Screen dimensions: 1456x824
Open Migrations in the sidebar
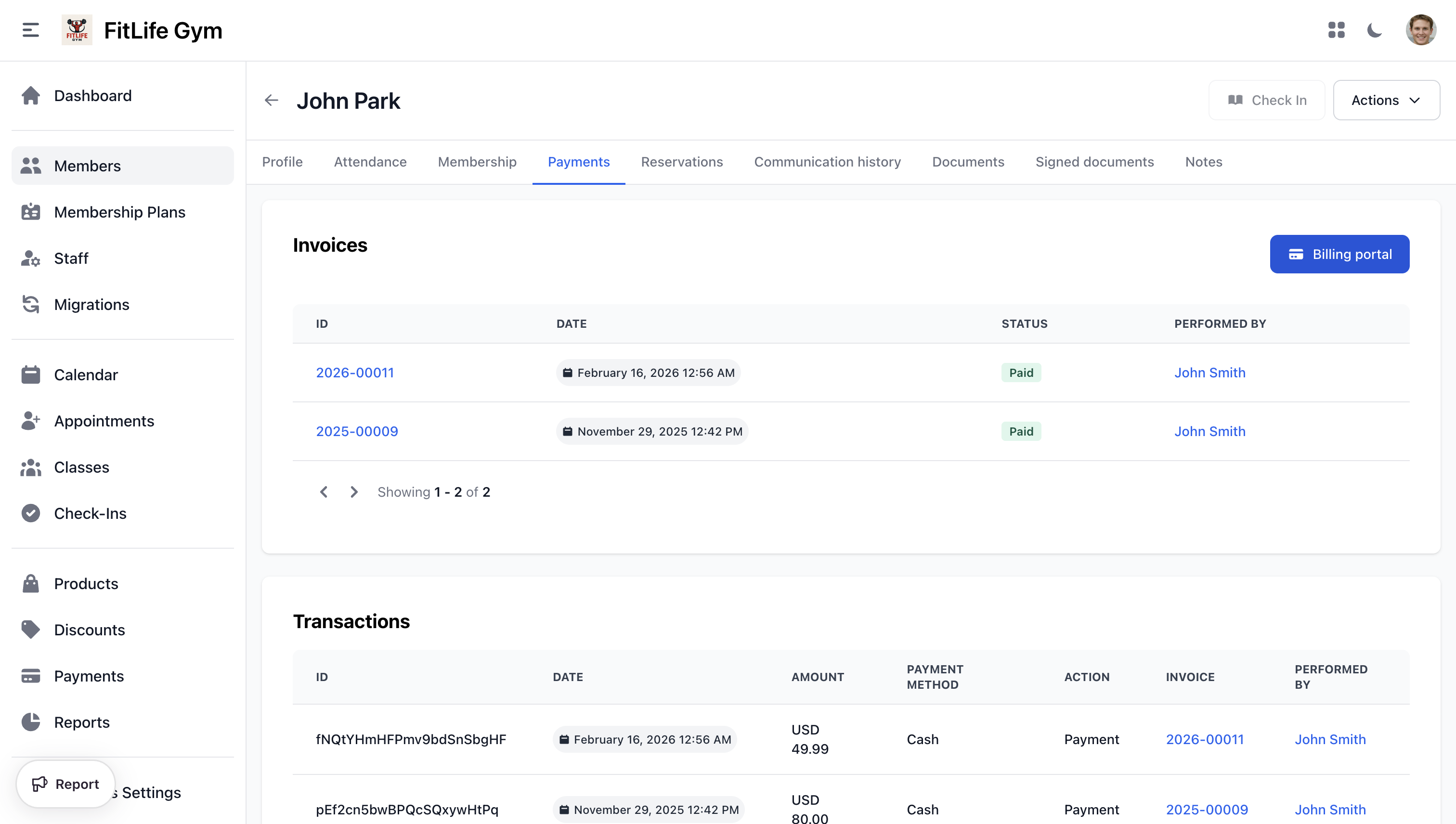[91, 305]
